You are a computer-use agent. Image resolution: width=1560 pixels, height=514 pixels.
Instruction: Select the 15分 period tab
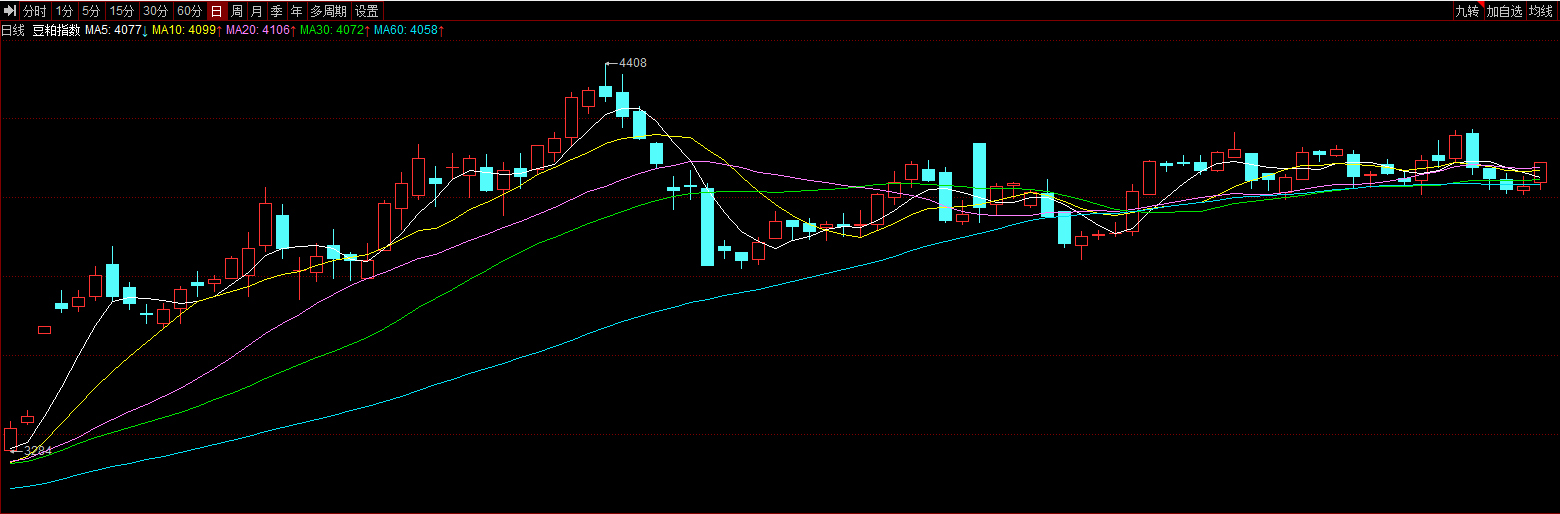(x=122, y=11)
